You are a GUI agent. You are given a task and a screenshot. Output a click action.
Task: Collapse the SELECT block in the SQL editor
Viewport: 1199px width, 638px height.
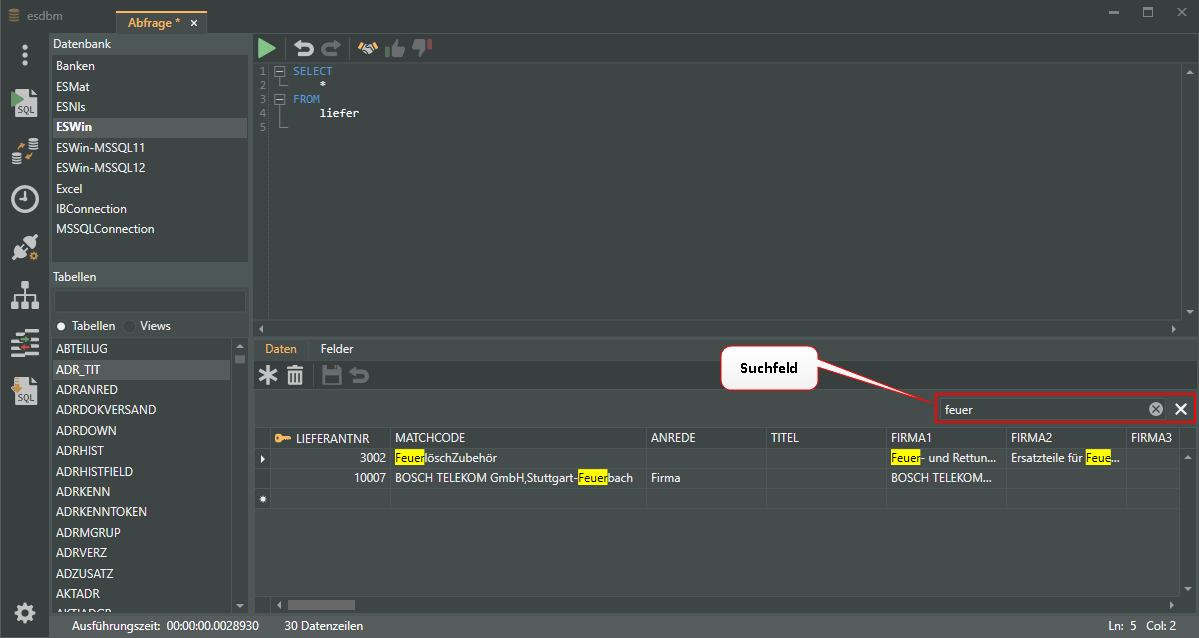[280, 72]
